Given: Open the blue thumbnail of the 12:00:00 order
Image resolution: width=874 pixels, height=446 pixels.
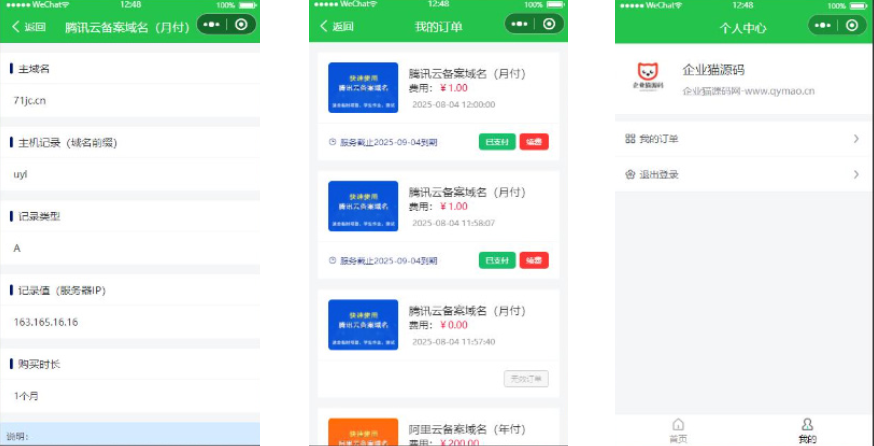Looking at the screenshot, I should tap(363, 88).
